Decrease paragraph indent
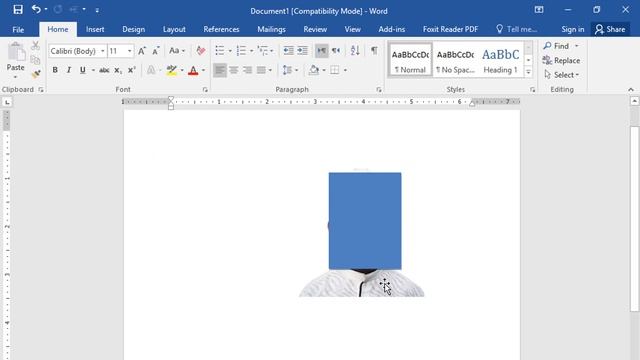Image resolution: width=640 pixels, height=360 pixels. pyautogui.click(x=288, y=51)
